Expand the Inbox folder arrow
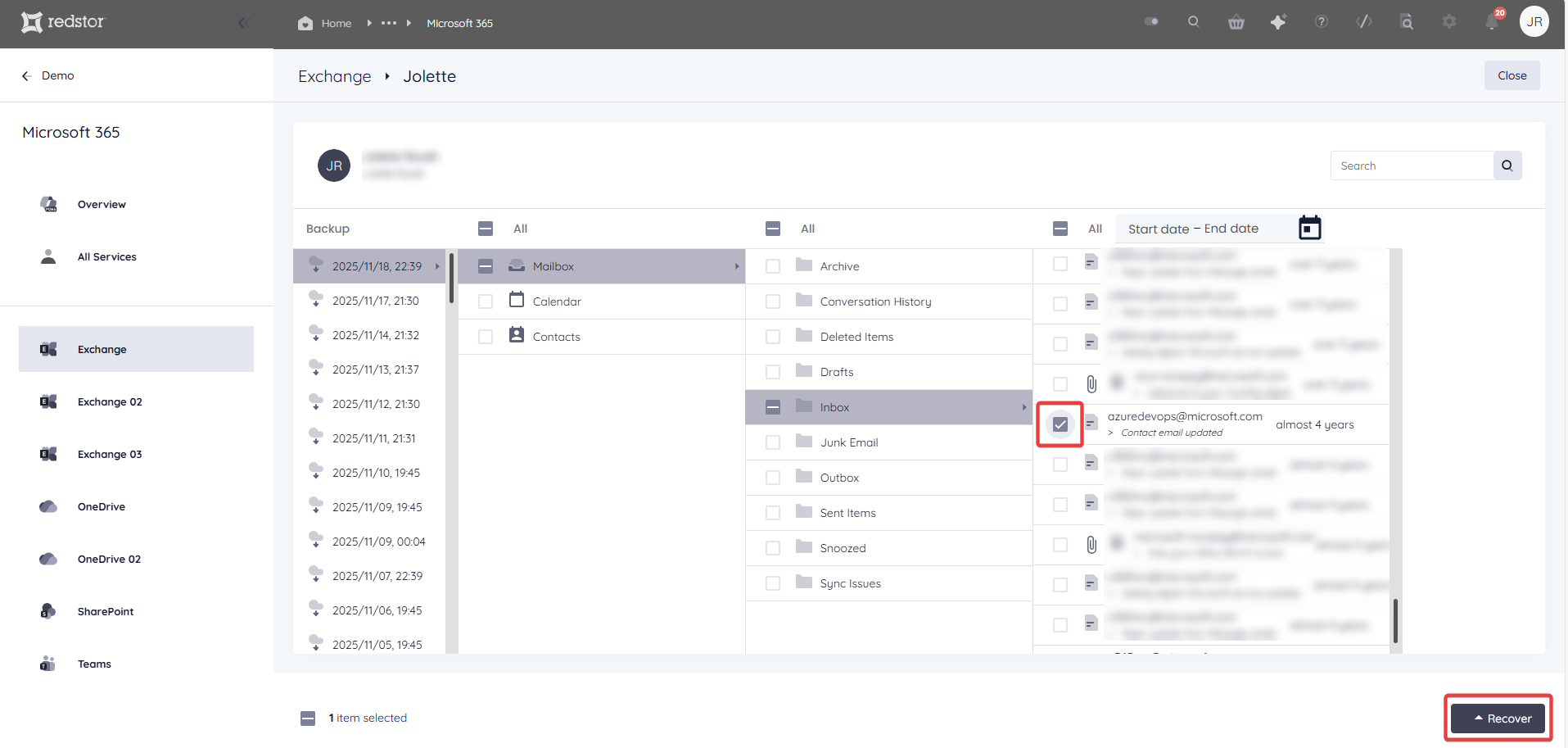1568x748 pixels. (1024, 407)
